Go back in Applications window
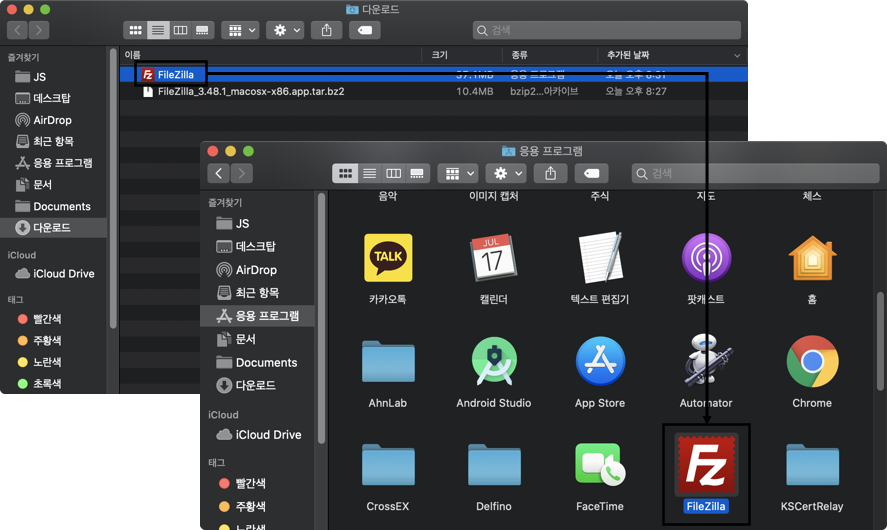The width and height of the screenshot is (887, 530). (x=218, y=173)
